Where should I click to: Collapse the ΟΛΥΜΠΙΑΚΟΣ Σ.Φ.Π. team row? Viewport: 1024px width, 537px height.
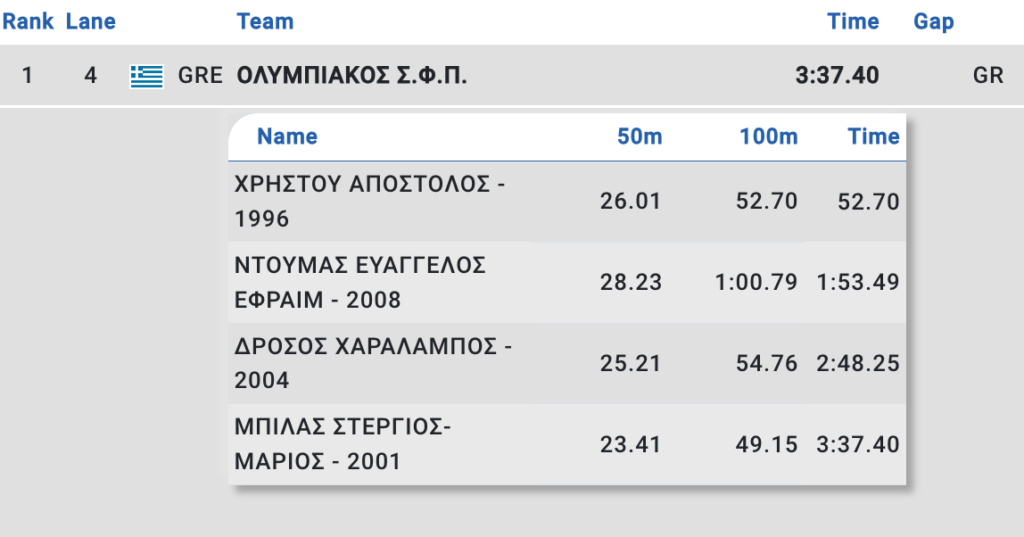(512, 75)
